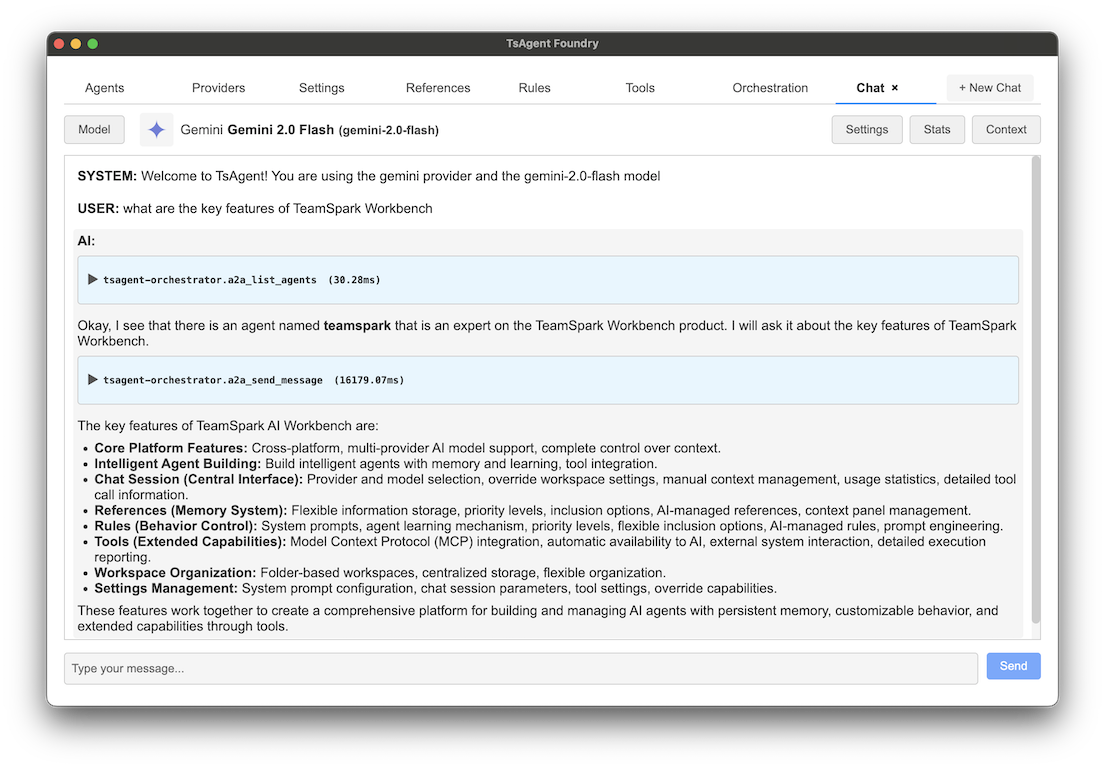1105x768 pixels.
Task: Click the chat transcript vertical scrollbar
Action: click(x=1036, y=390)
